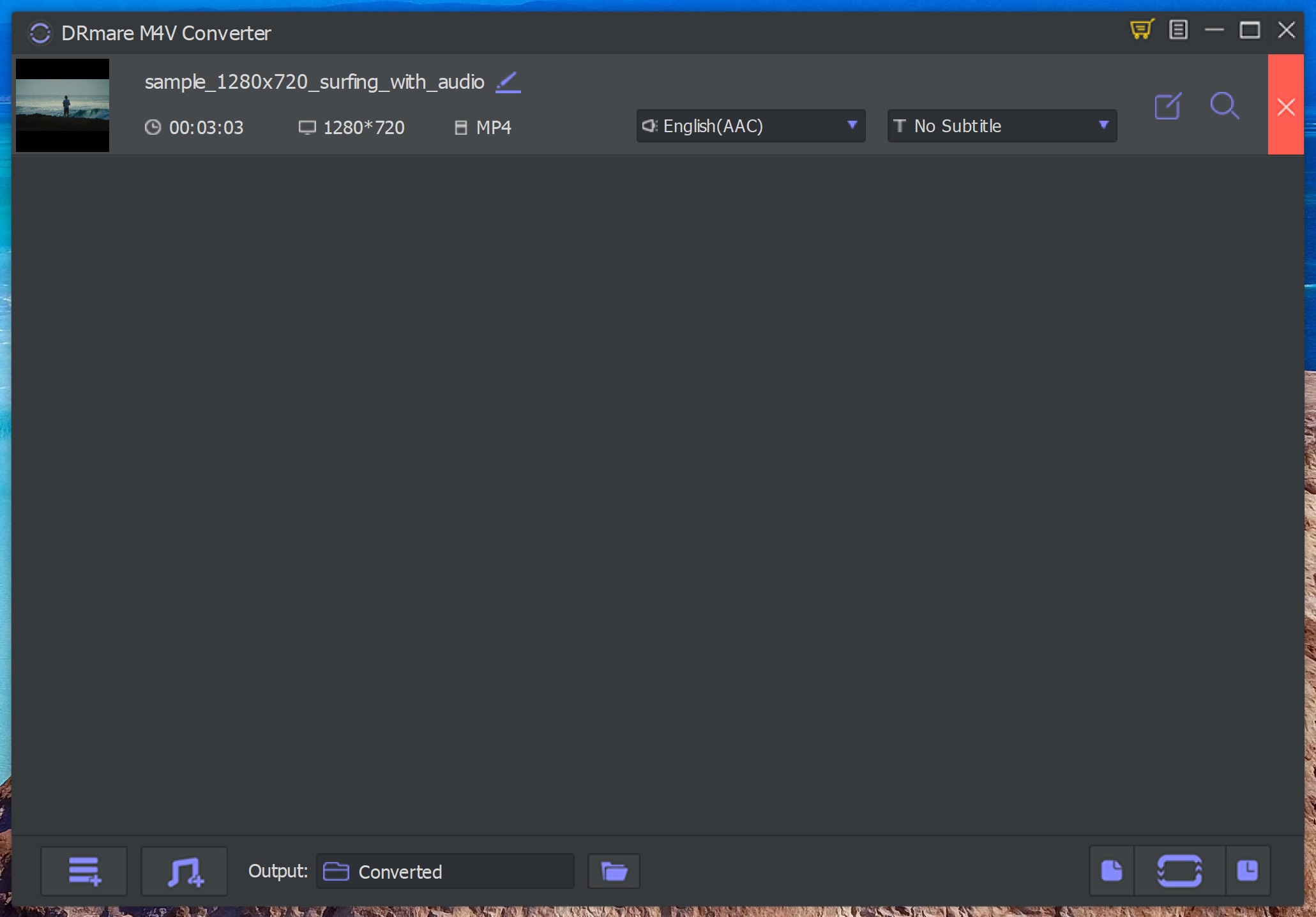Viewport: 1316px width, 917px height.
Task: Click the add files list button
Action: (x=84, y=871)
